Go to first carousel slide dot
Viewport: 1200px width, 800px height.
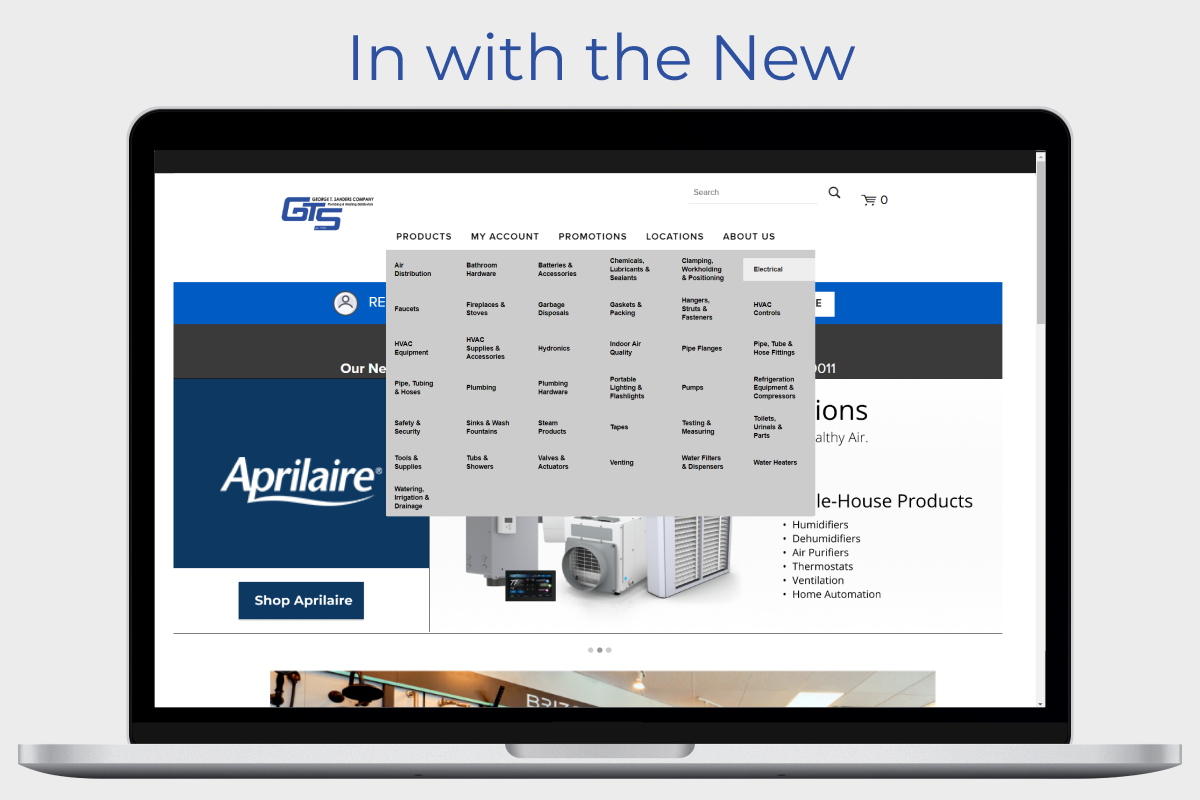coord(591,650)
